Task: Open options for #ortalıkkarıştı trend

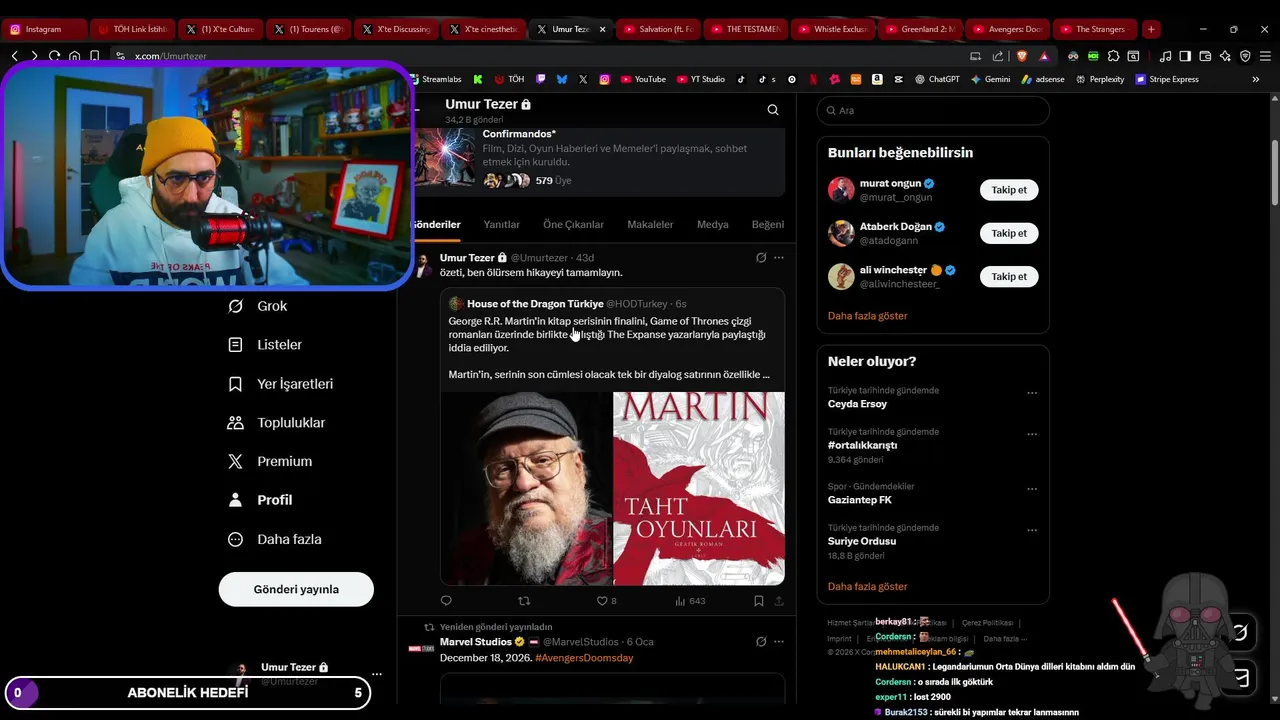Action: (1032, 434)
